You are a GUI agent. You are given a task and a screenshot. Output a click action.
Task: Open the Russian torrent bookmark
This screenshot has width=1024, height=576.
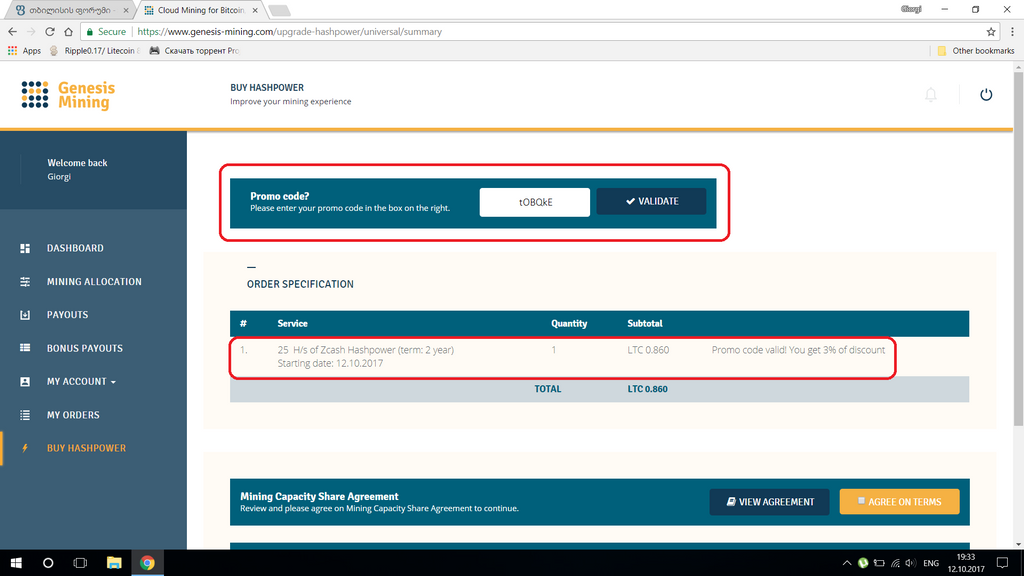tap(195, 50)
